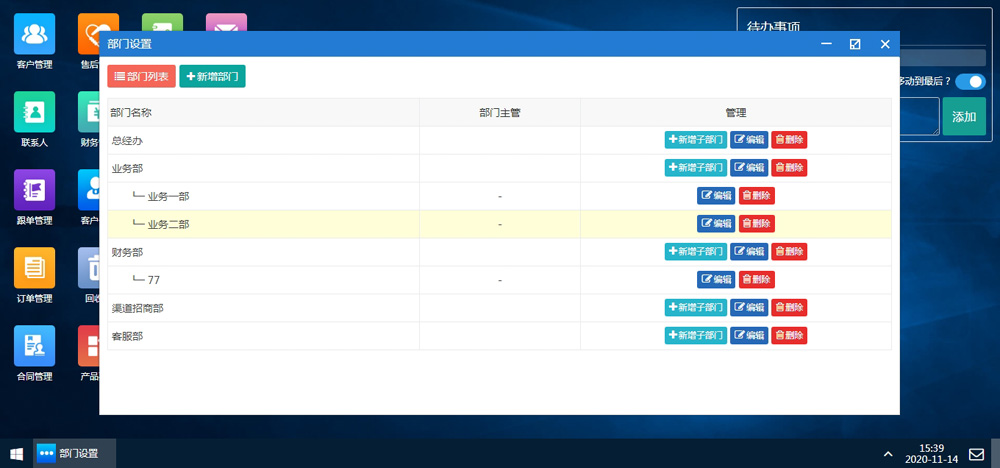Delete the 77 sub-department
Screen dimensions: 1000x468
[757, 280]
